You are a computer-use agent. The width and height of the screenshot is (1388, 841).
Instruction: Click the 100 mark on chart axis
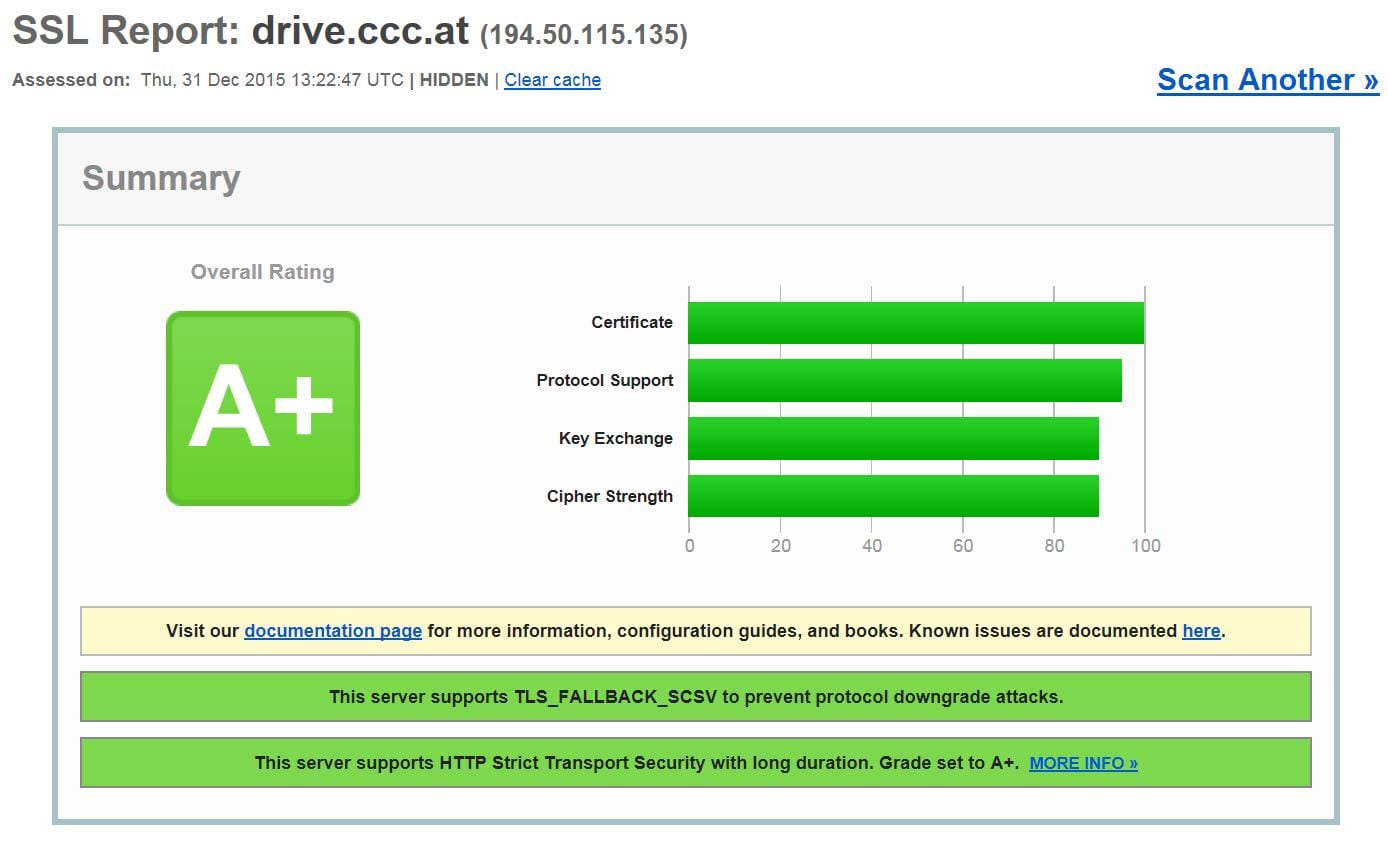coord(1145,546)
